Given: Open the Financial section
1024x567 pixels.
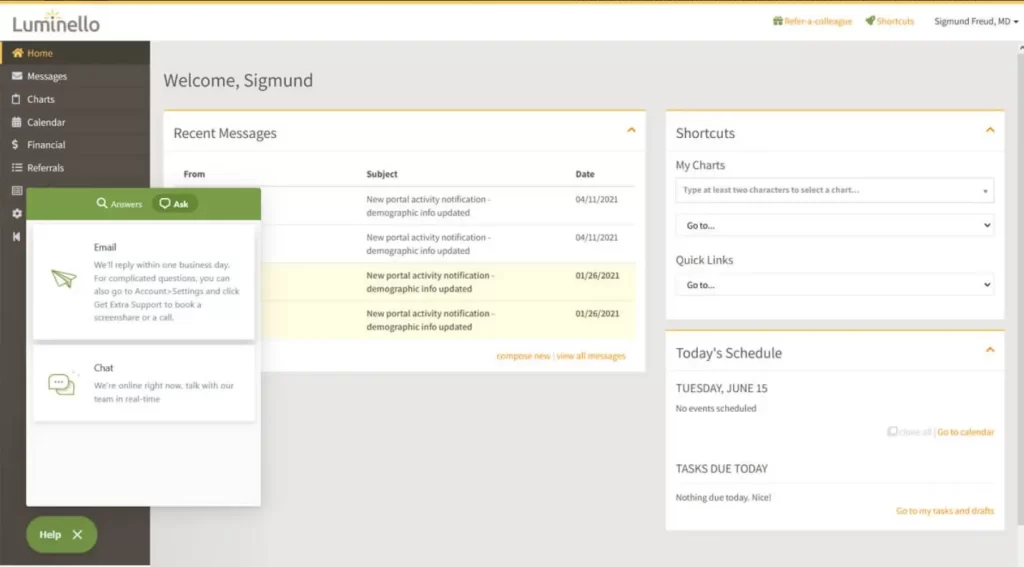Looking at the screenshot, I should pyautogui.click(x=75, y=145).
